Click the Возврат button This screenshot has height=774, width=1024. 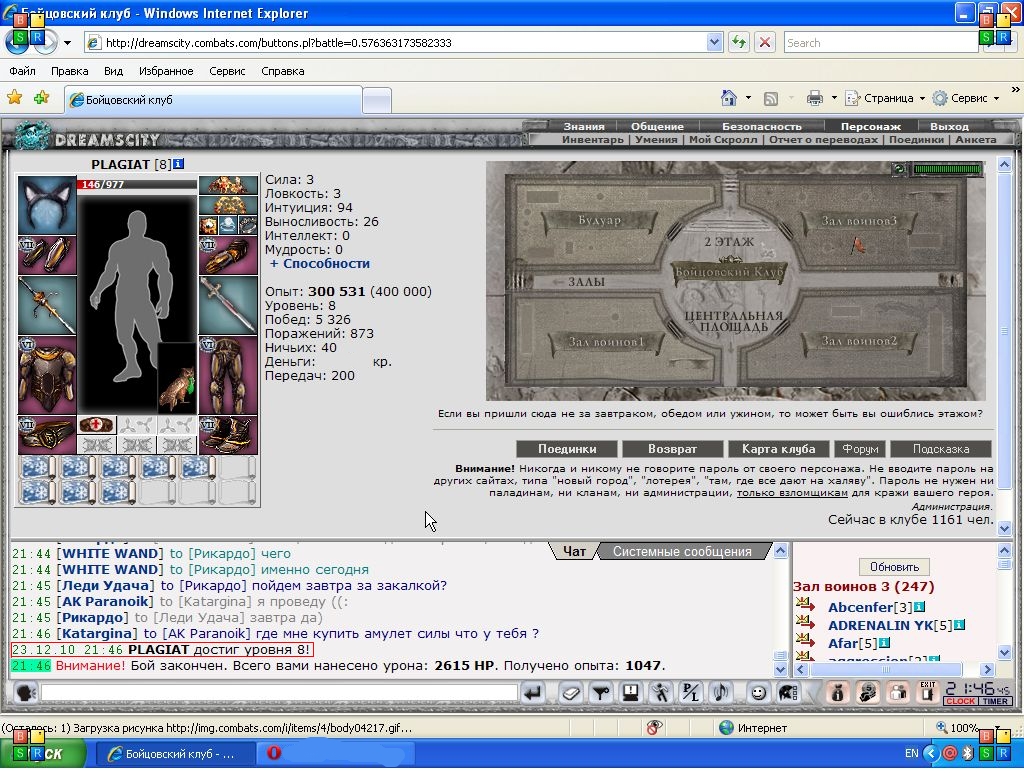point(672,449)
